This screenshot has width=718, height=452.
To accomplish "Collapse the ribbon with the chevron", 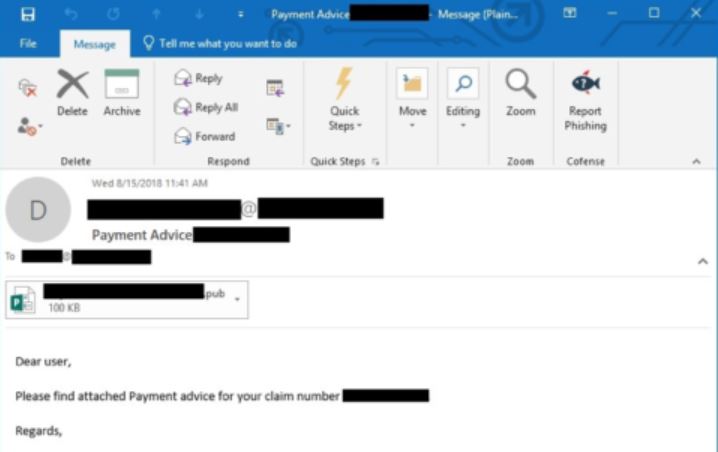I will coord(696,161).
